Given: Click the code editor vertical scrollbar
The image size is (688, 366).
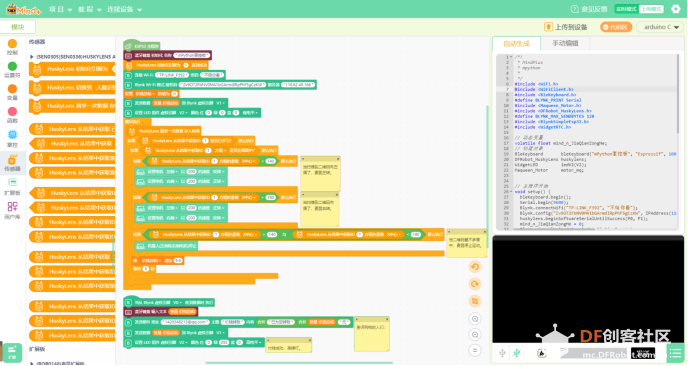Looking at the screenshot, I should [679, 94].
